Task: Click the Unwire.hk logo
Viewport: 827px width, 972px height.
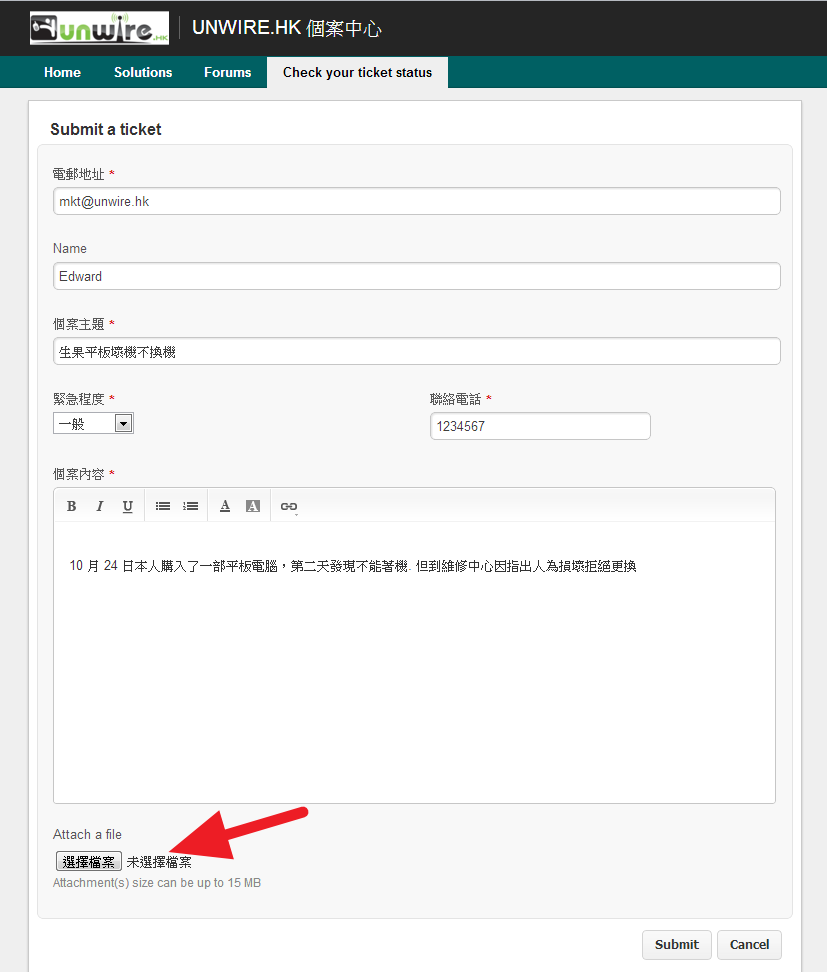Action: (x=99, y=28)
